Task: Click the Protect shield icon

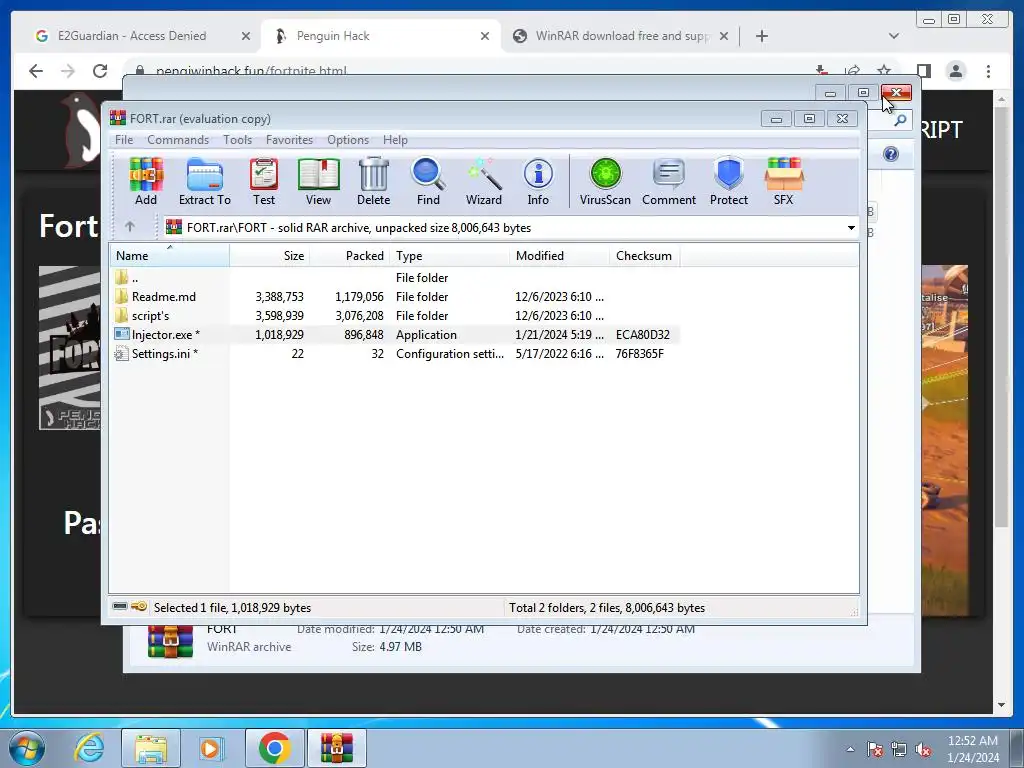Action: [729, 182]
